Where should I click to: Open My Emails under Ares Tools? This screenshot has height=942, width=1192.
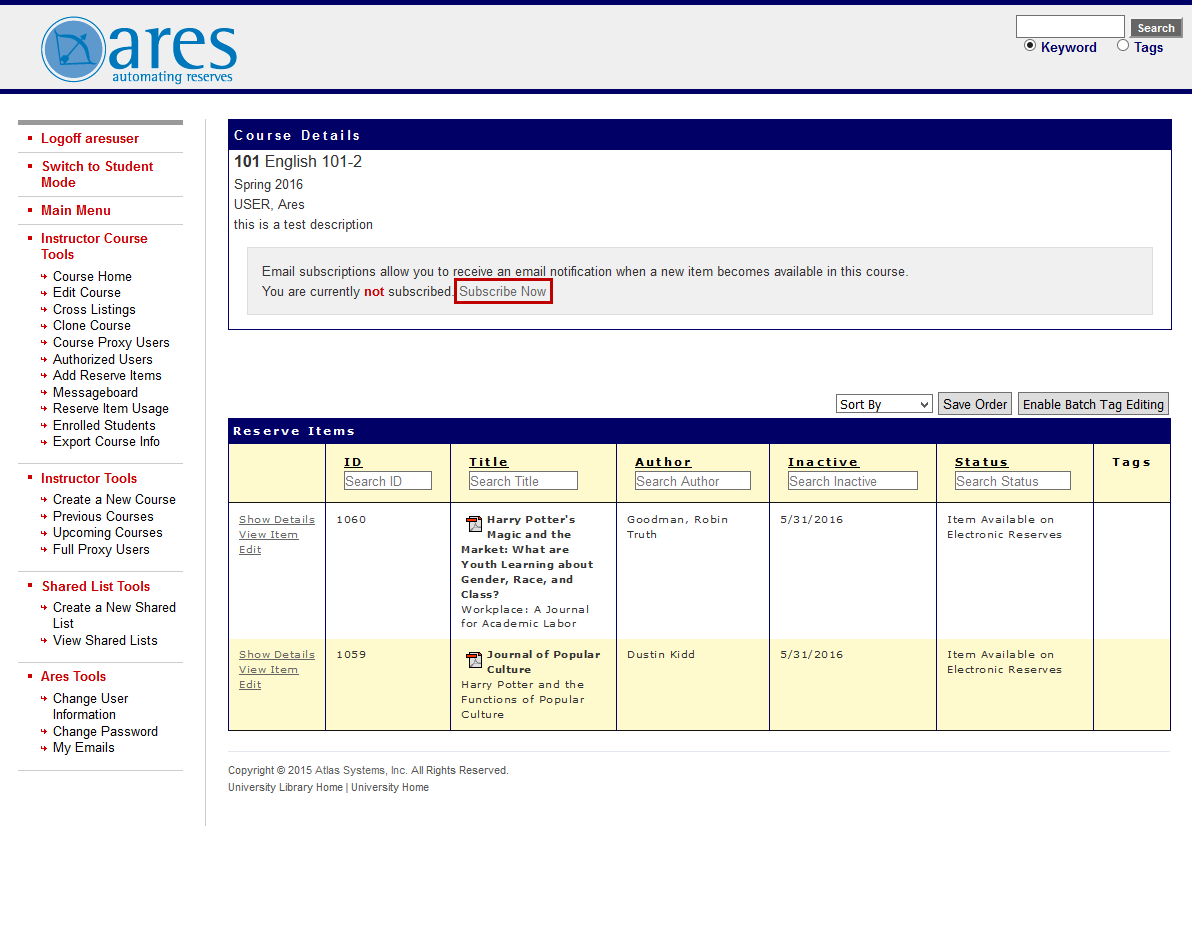[x=83, y=747]
